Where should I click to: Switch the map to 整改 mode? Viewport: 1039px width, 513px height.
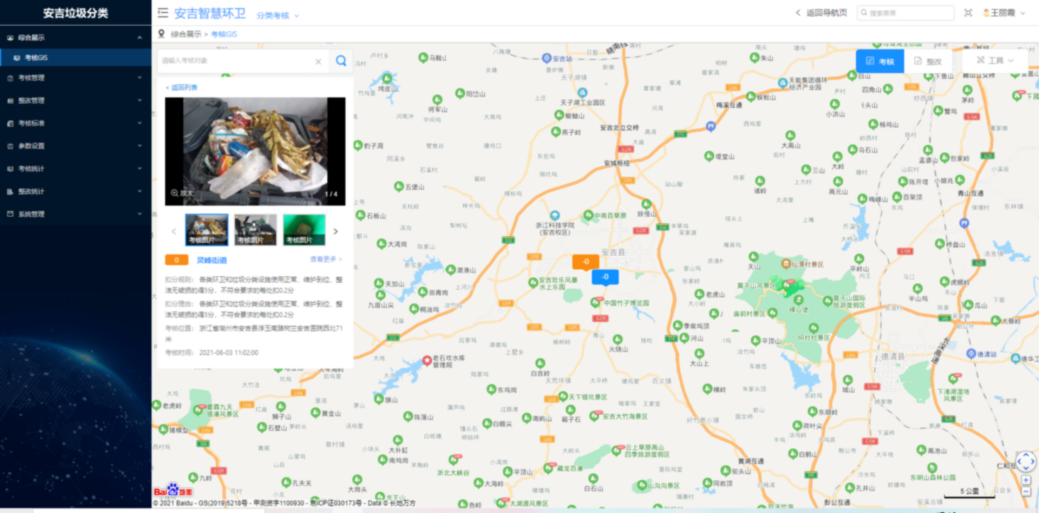pos(928,61)
